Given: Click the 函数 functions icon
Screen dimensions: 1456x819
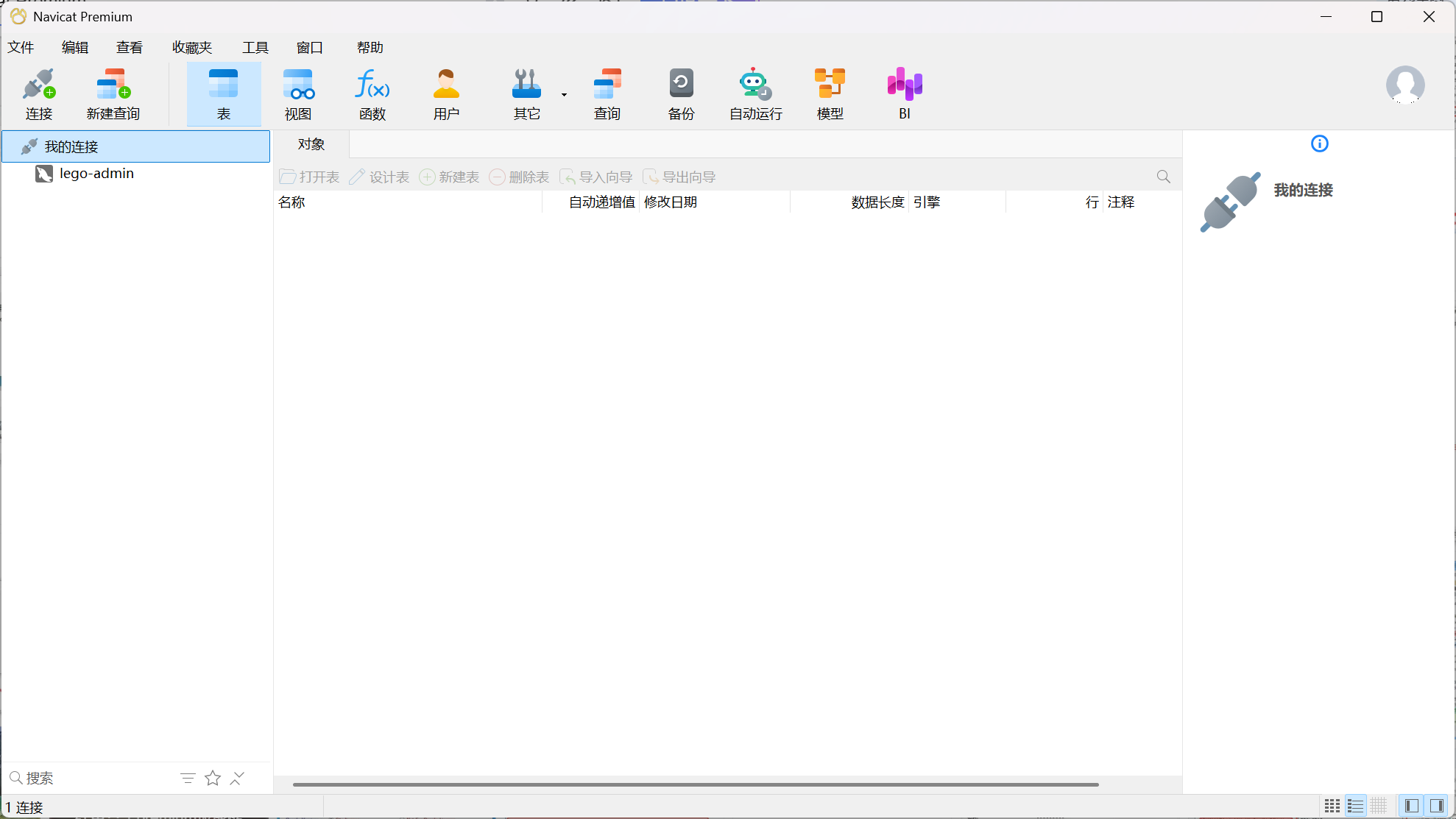Looking at the screenshot, I should pos(372,93).
